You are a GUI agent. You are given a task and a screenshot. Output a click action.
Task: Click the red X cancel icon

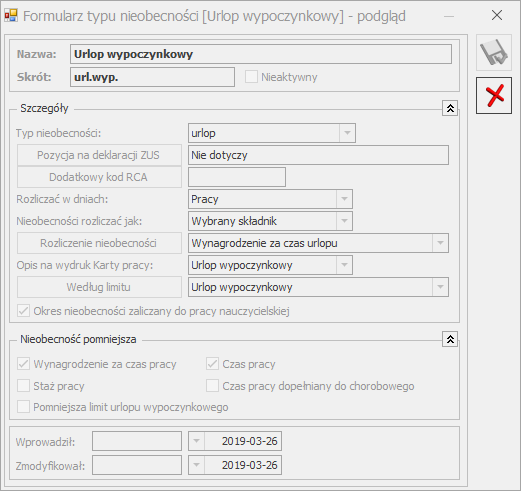(x=494, y=95)
